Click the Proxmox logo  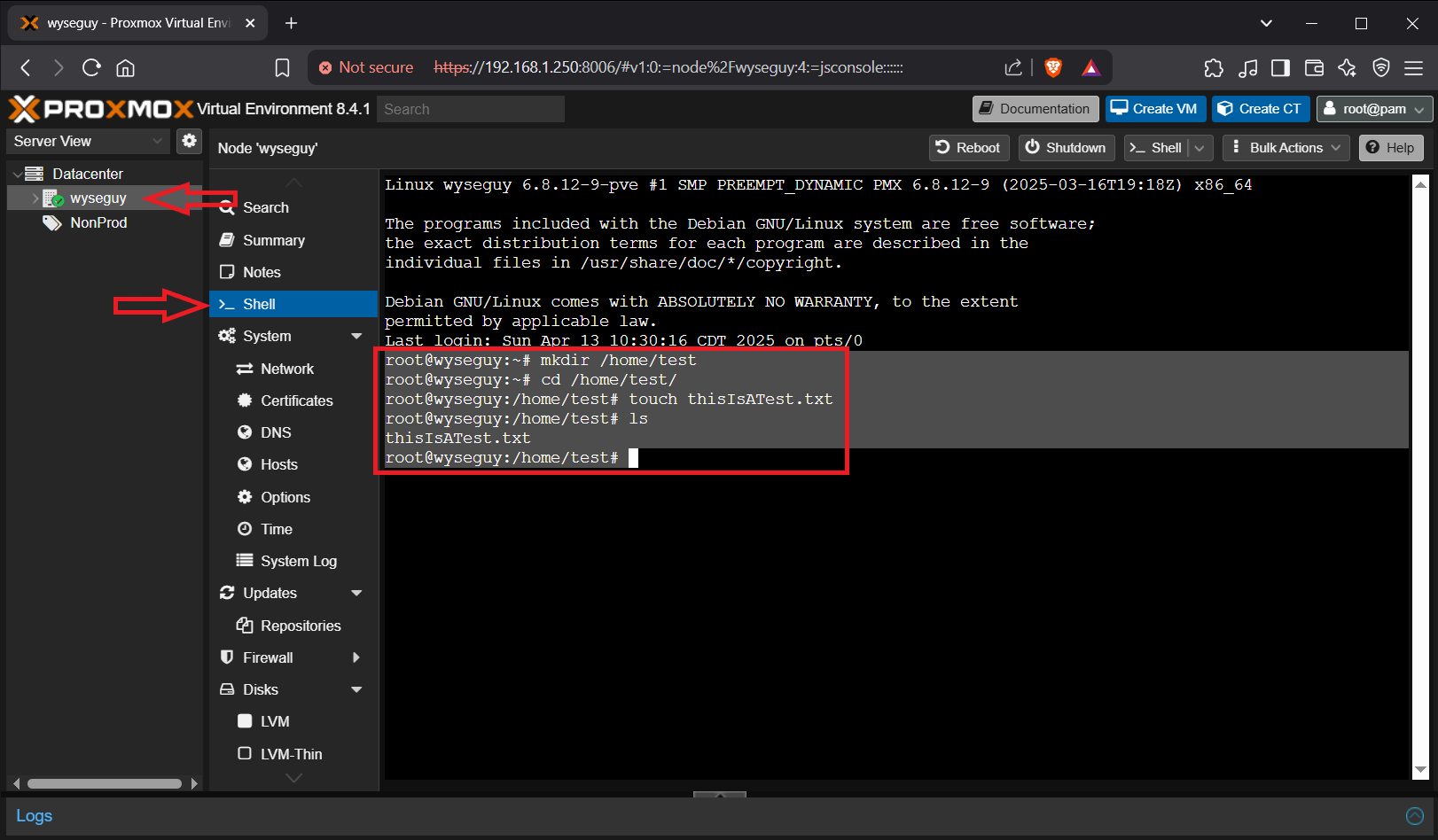100,109
